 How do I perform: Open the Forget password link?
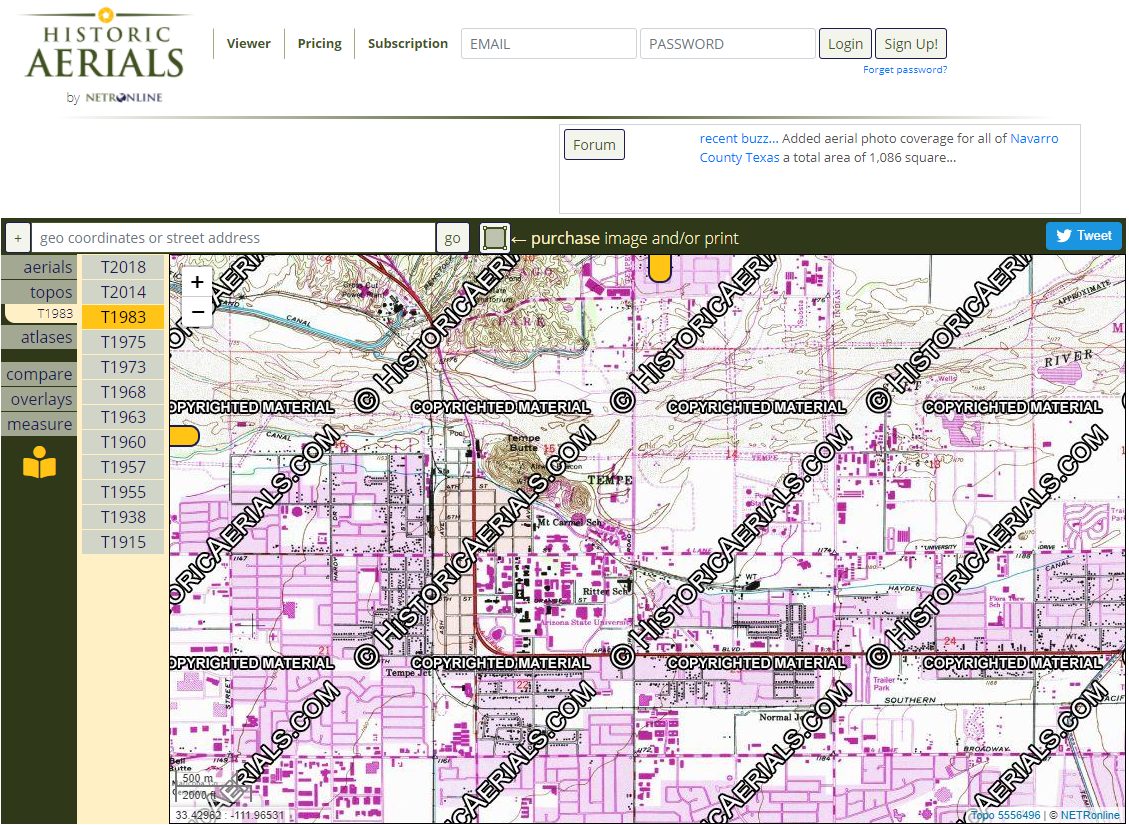pyautogui.click(x=905, y=69)
